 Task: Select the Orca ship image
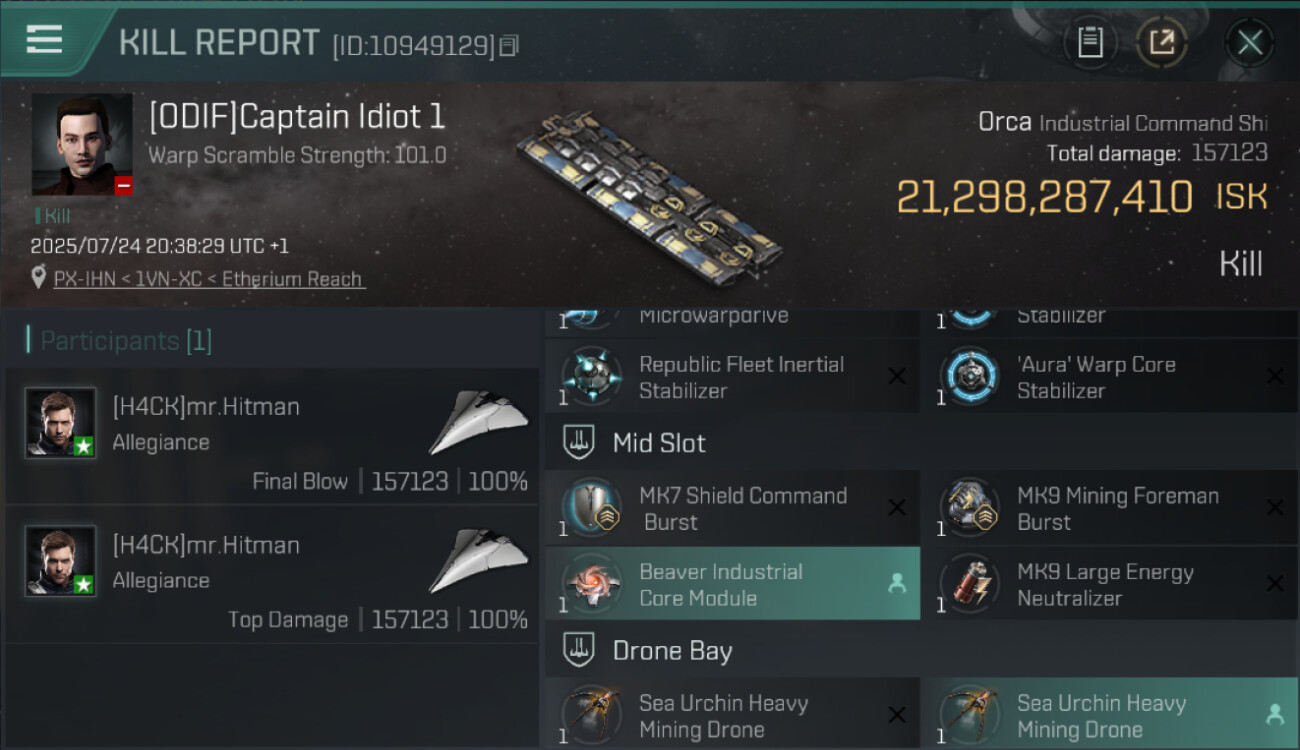click(650, 194)
